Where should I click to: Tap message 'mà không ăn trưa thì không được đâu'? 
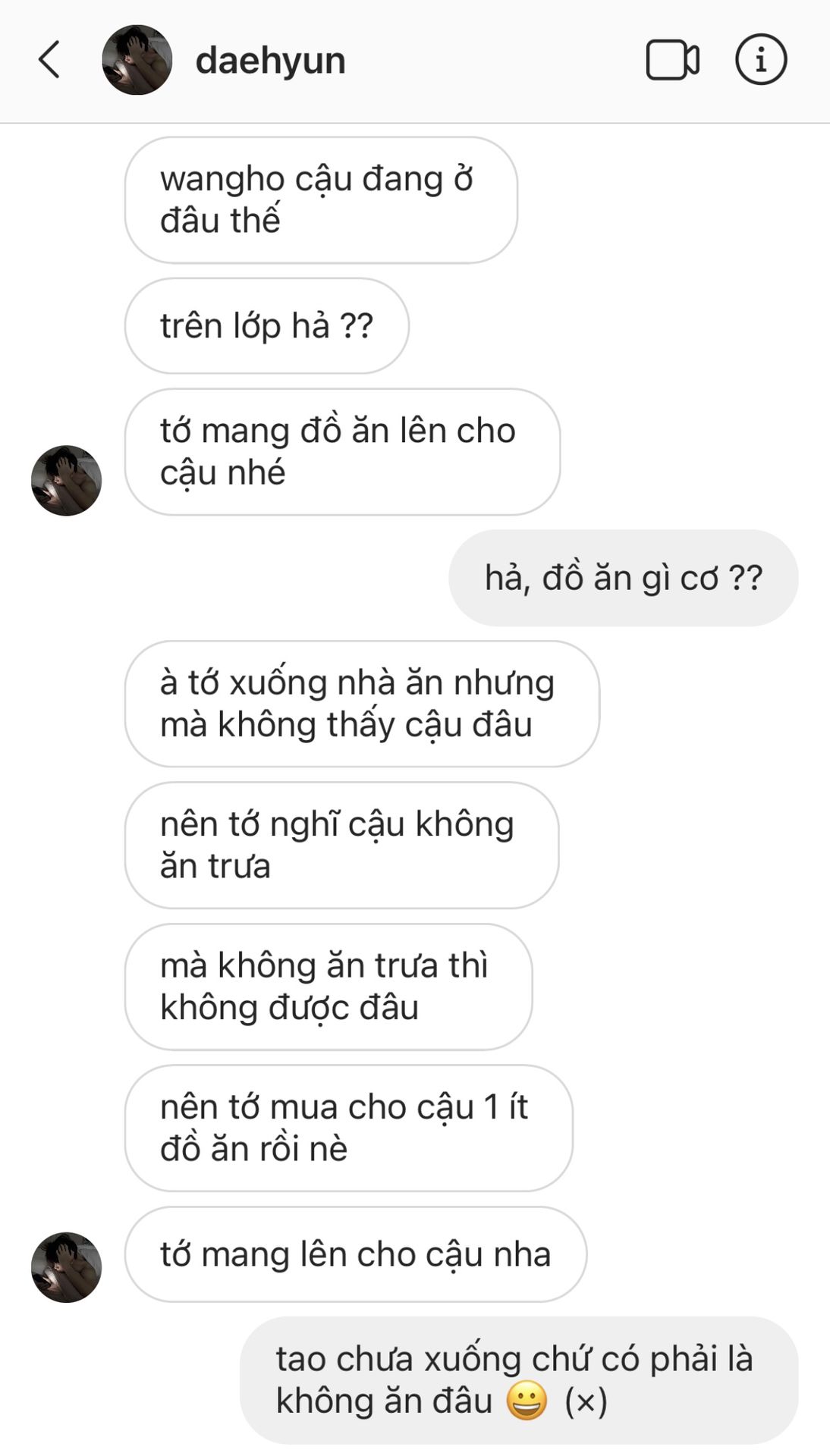click(328, 987)
